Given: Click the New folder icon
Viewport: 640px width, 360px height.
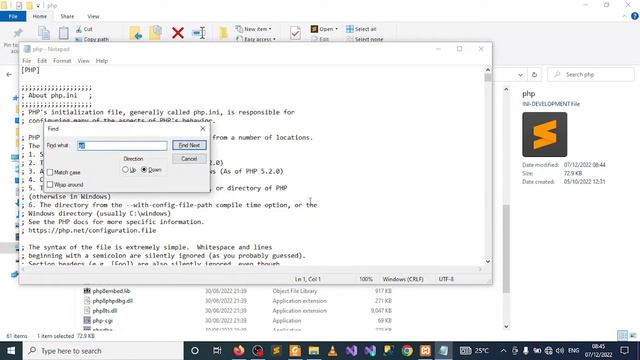Looking at the screenshot, I should point(223,33).
